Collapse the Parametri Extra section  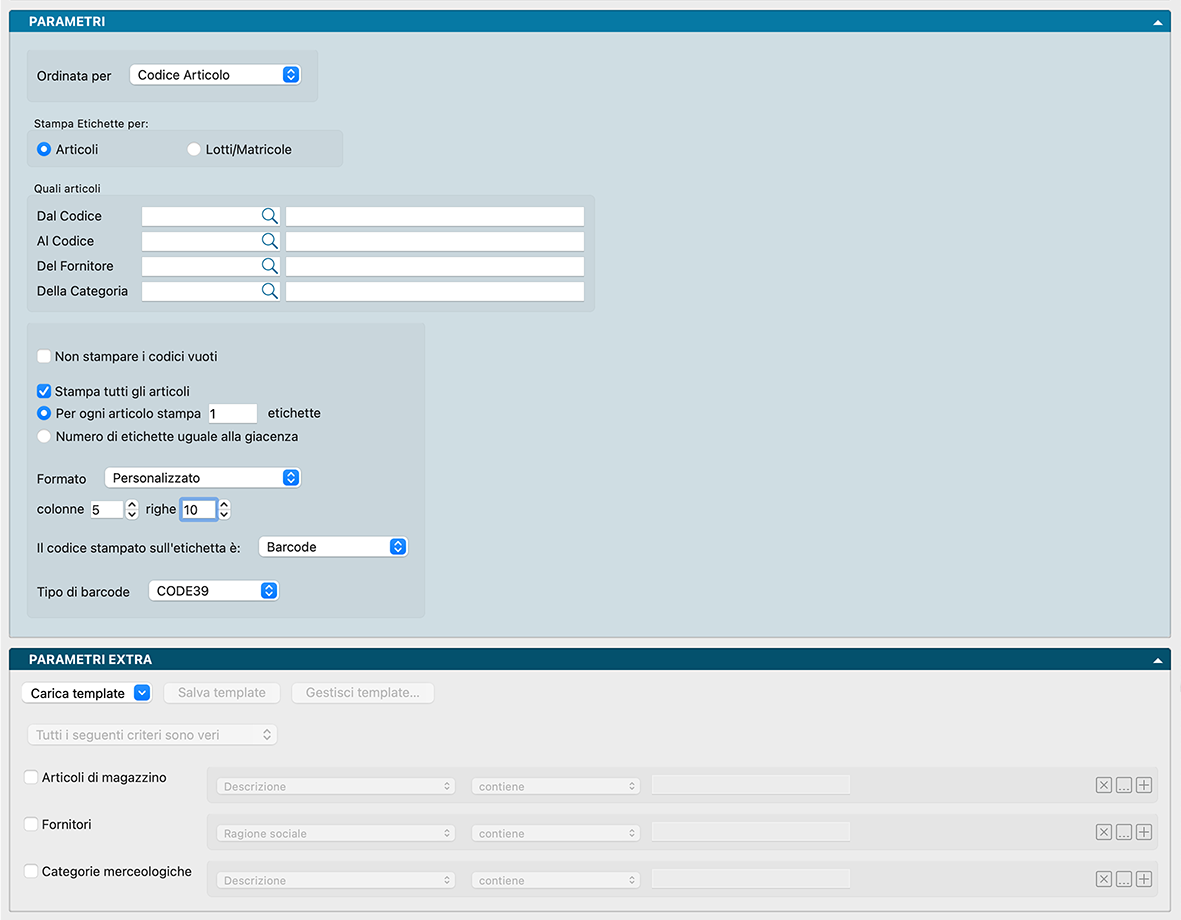[1157, 660]
